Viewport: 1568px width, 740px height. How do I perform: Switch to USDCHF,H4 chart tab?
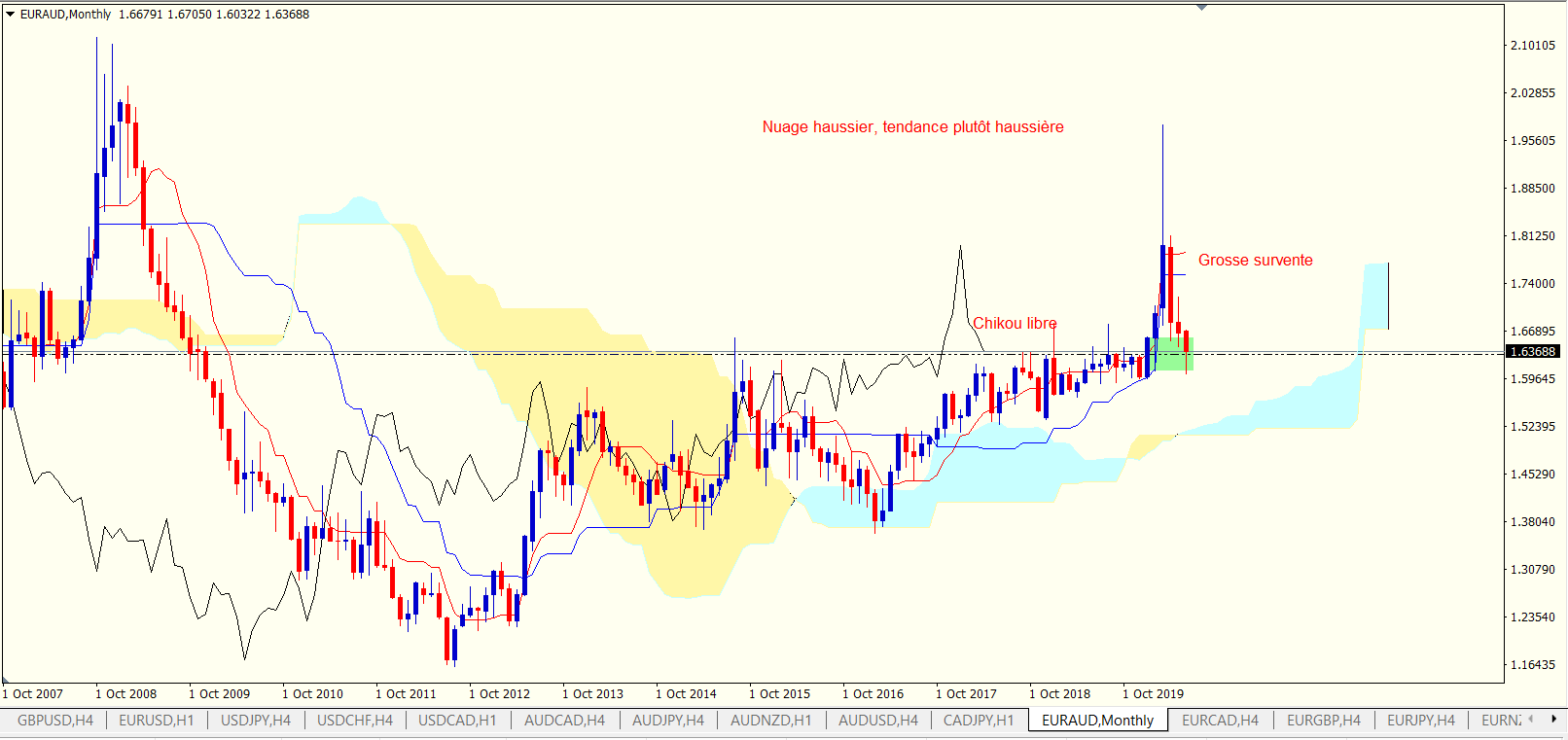[x=355, y=721]
